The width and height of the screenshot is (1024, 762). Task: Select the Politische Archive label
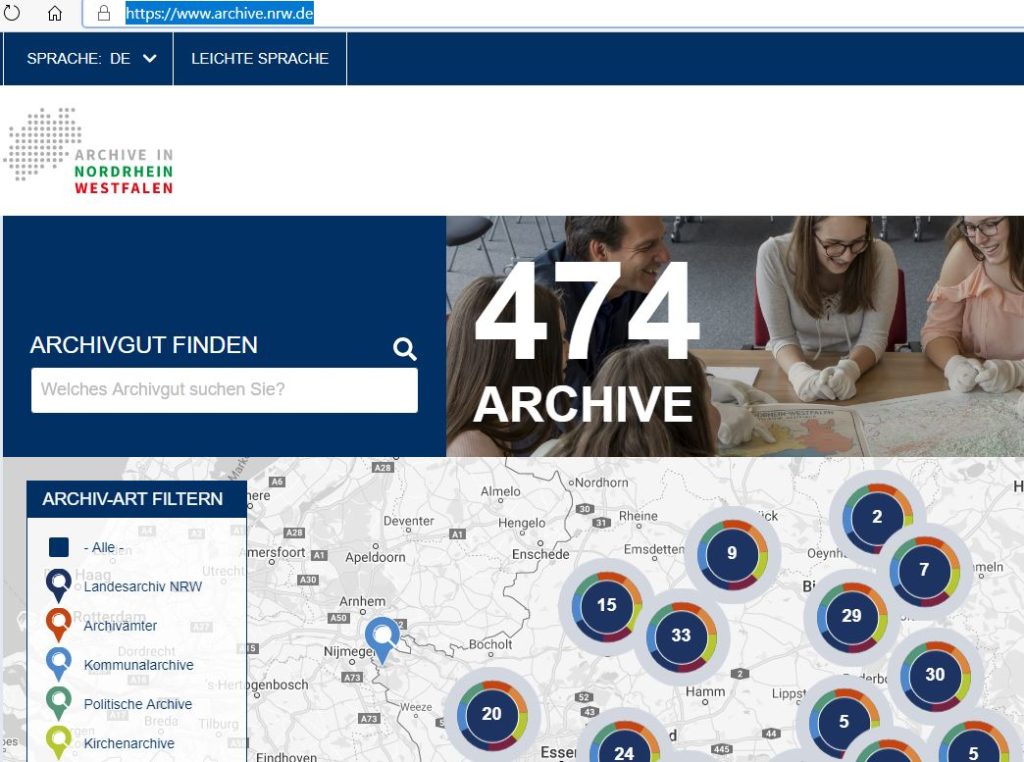[x=138, y=704]
